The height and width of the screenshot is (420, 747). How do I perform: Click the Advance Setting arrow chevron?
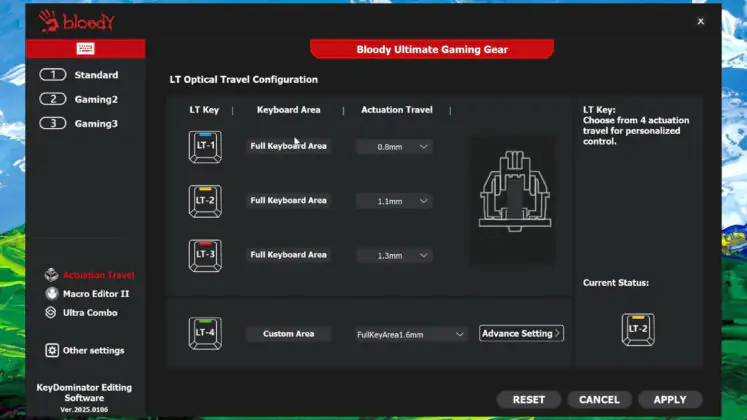click(x=557, y=333)
